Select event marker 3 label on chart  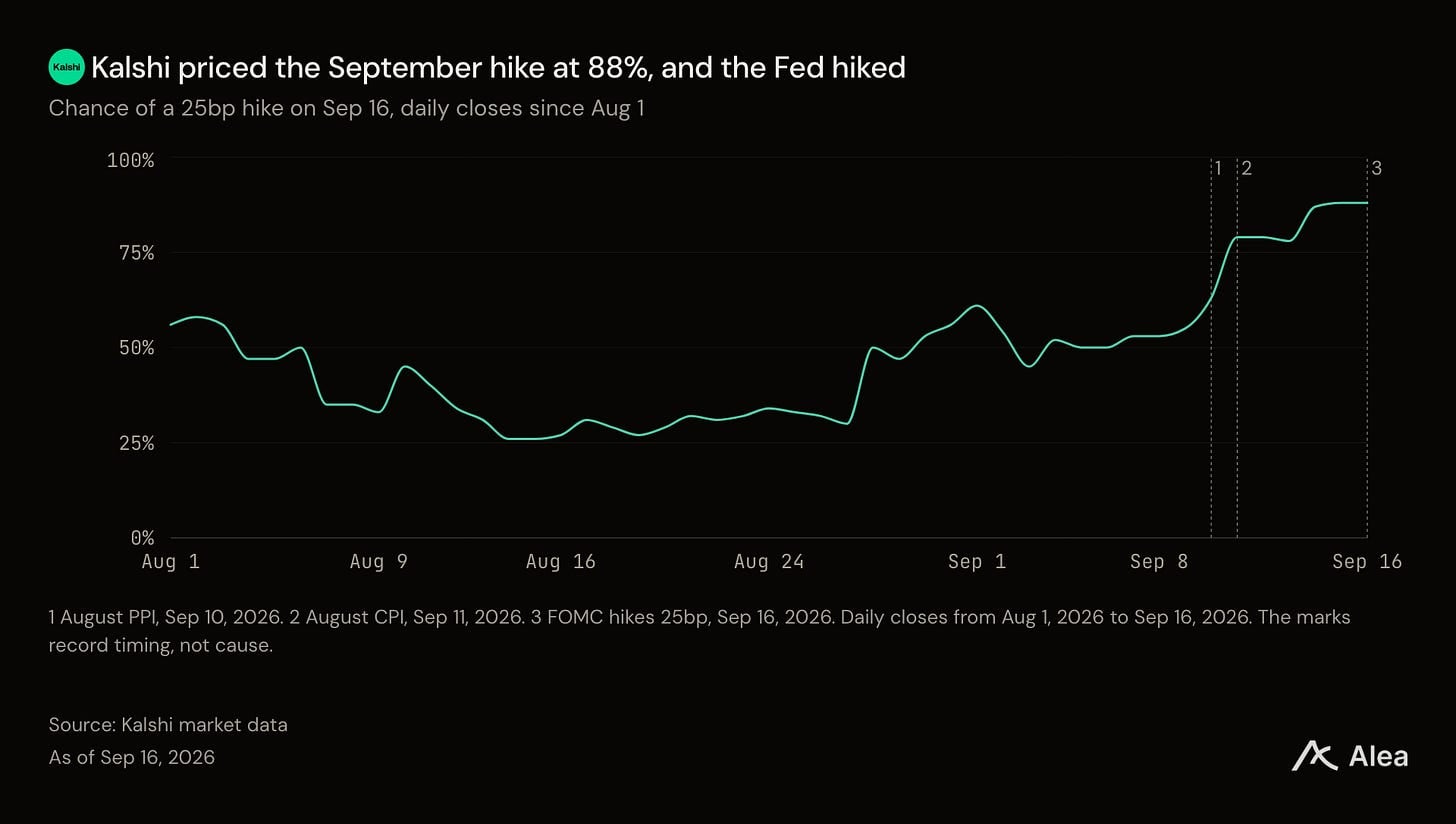point(1376,168)
